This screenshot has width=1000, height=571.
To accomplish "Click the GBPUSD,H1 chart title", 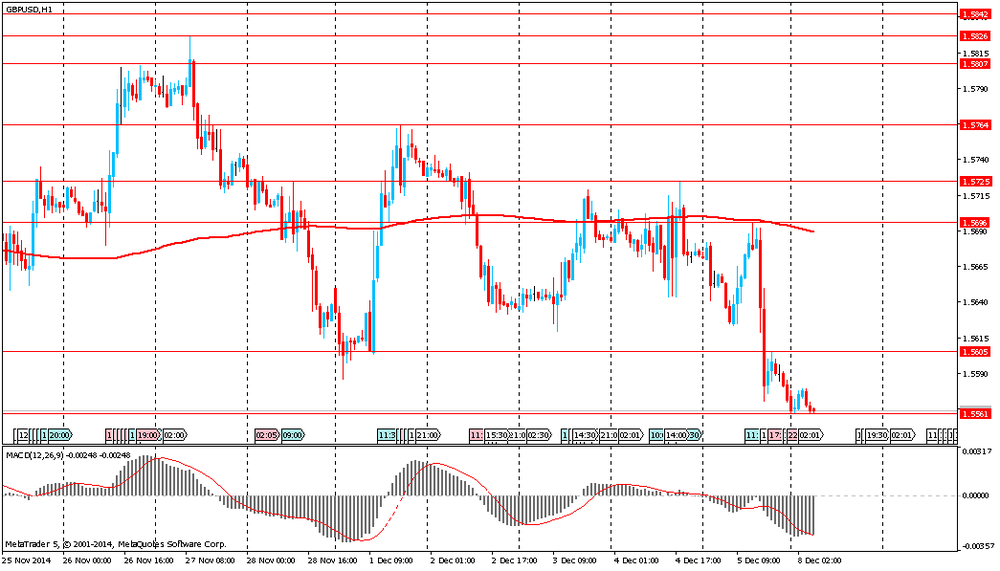I will coord(29,10).
